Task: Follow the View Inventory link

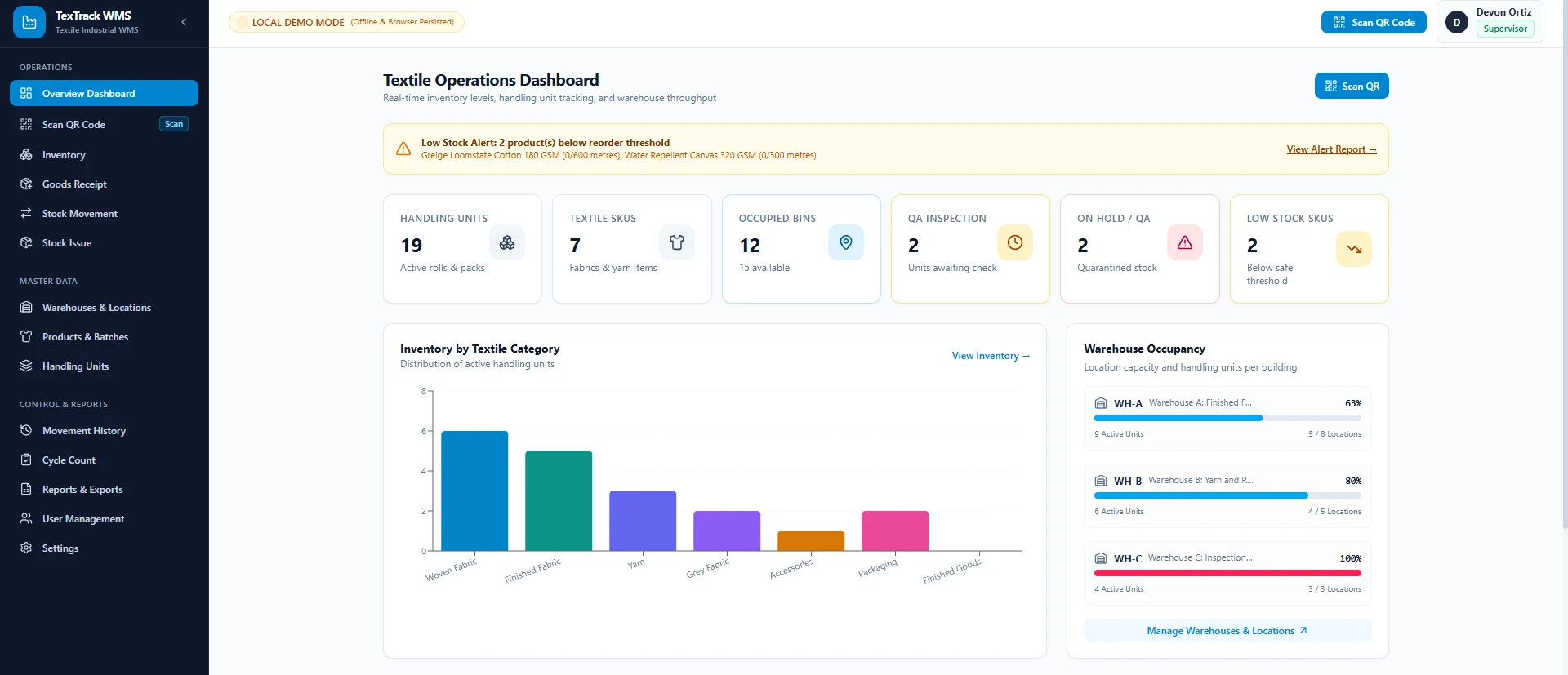Action: coord(991,356)
